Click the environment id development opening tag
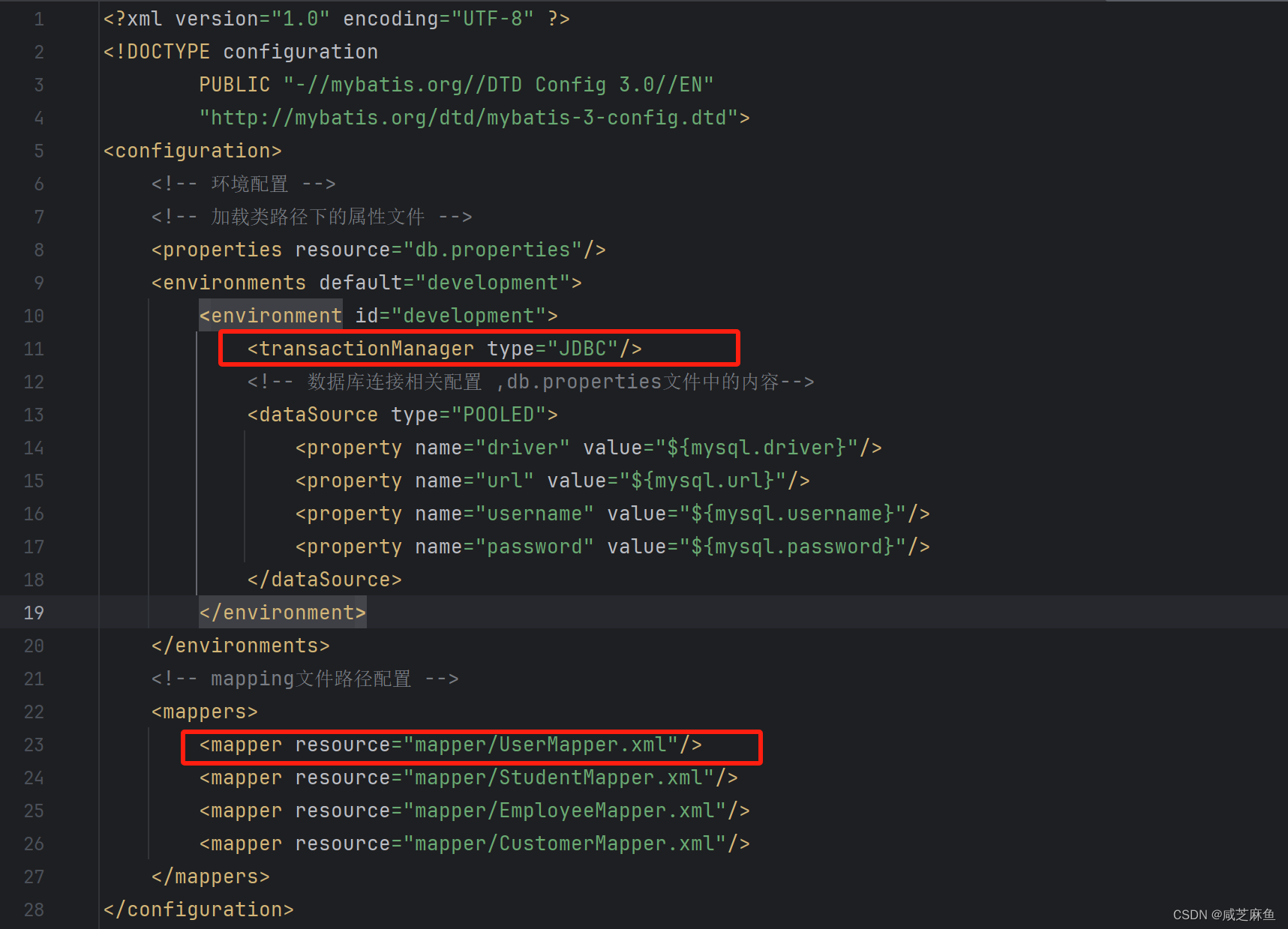Viewport: 1288px width, 929px height. 379,316
